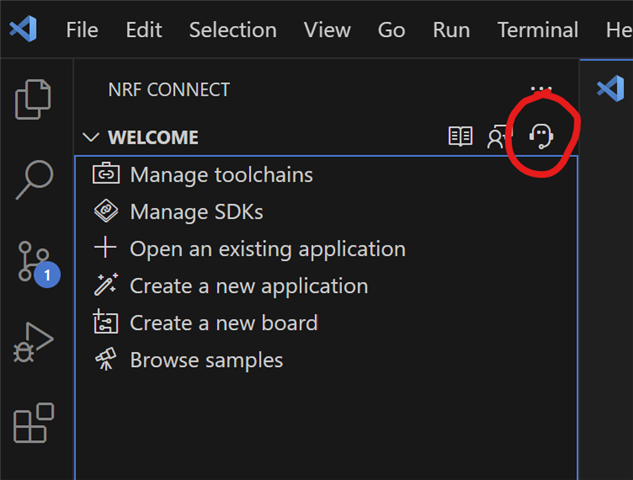Collapse the WELCOME section chevron
The height and width of the screenshot is (480, 633).
click(x=91, y=137)
